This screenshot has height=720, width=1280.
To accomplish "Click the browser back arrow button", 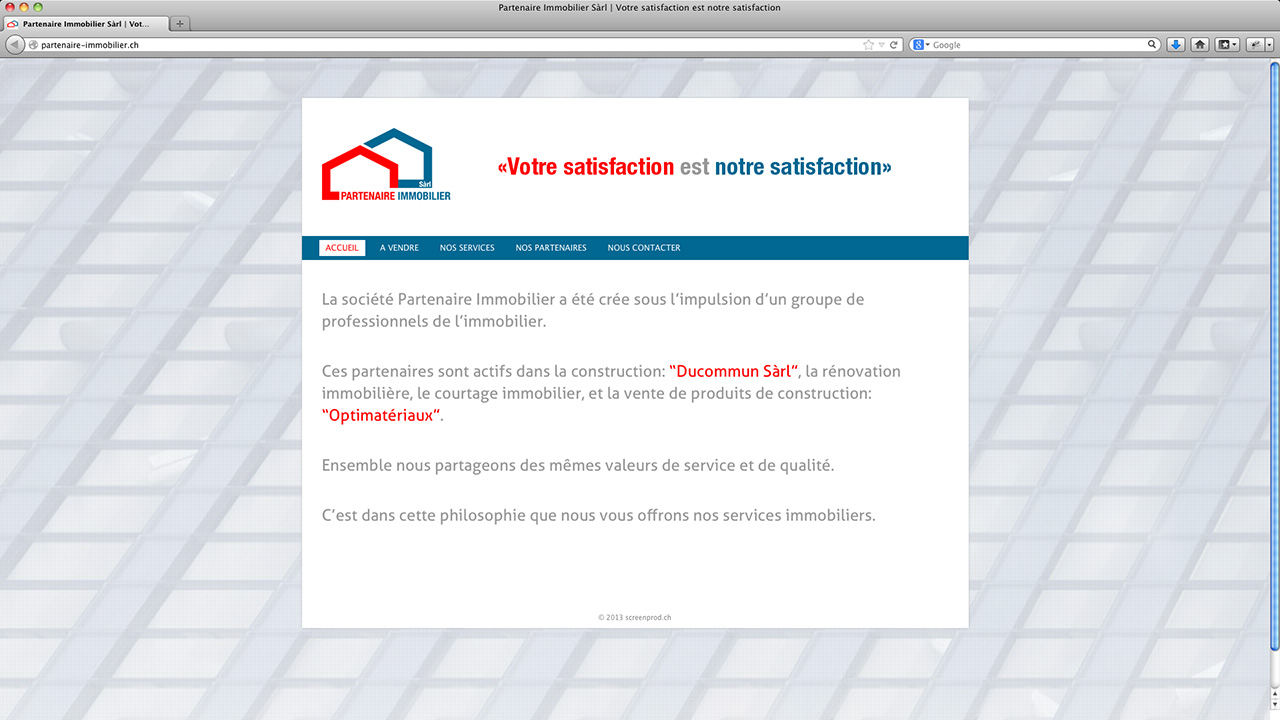I will tap(15, 45).
